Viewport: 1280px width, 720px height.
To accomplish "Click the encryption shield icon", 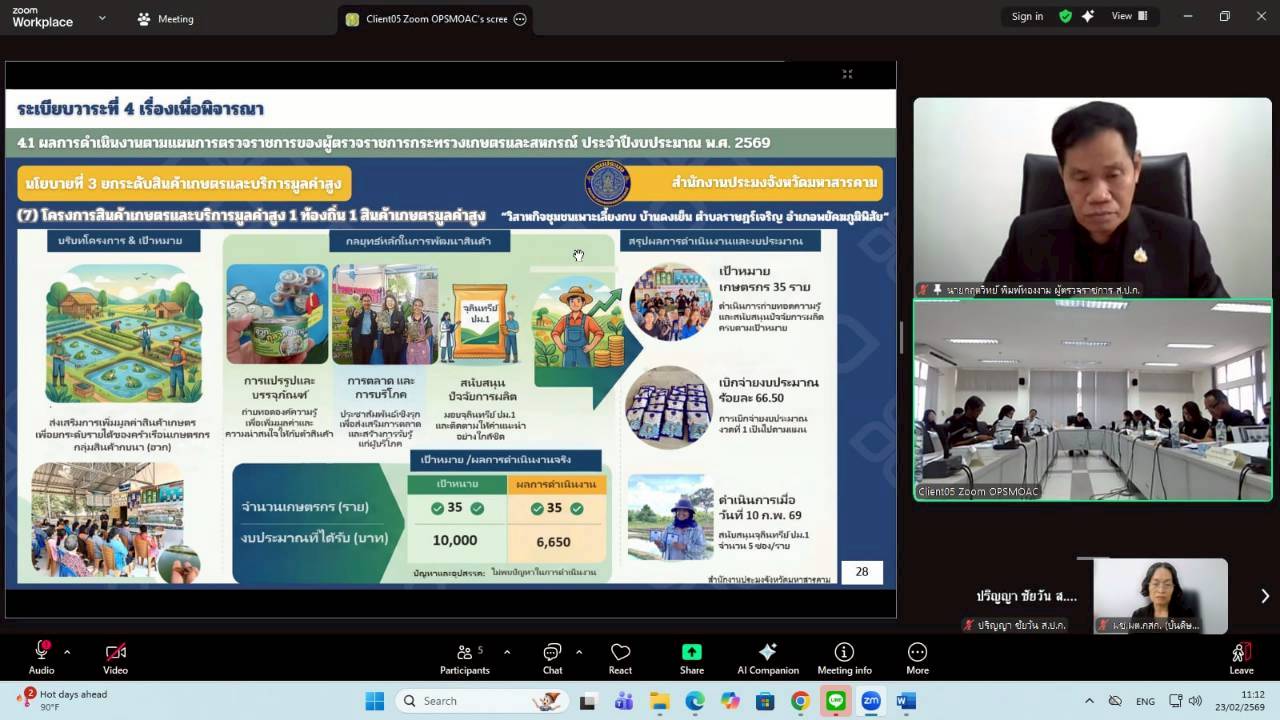I will pyautogui.click(x=1066, y=17).
